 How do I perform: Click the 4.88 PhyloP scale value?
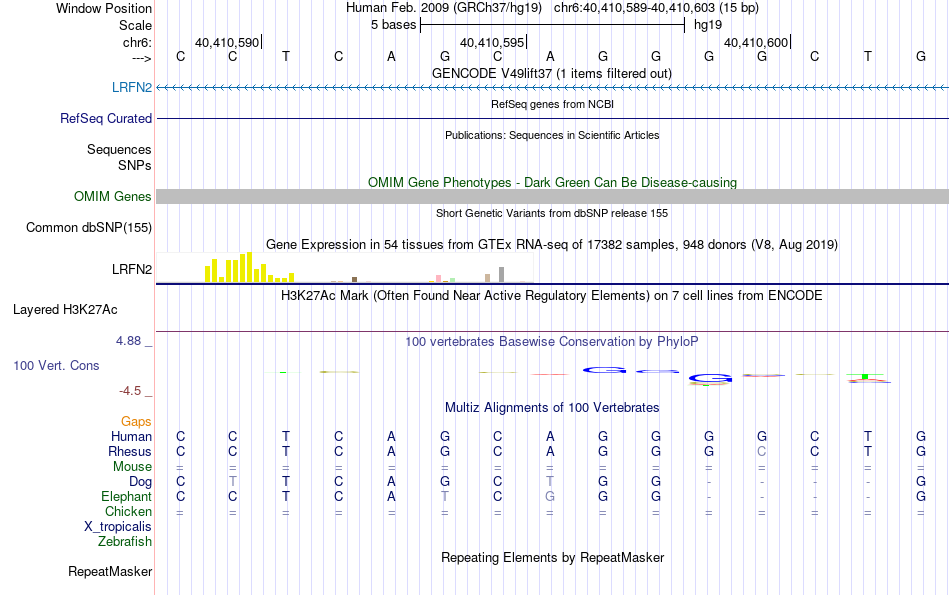[x=128, y=341]
